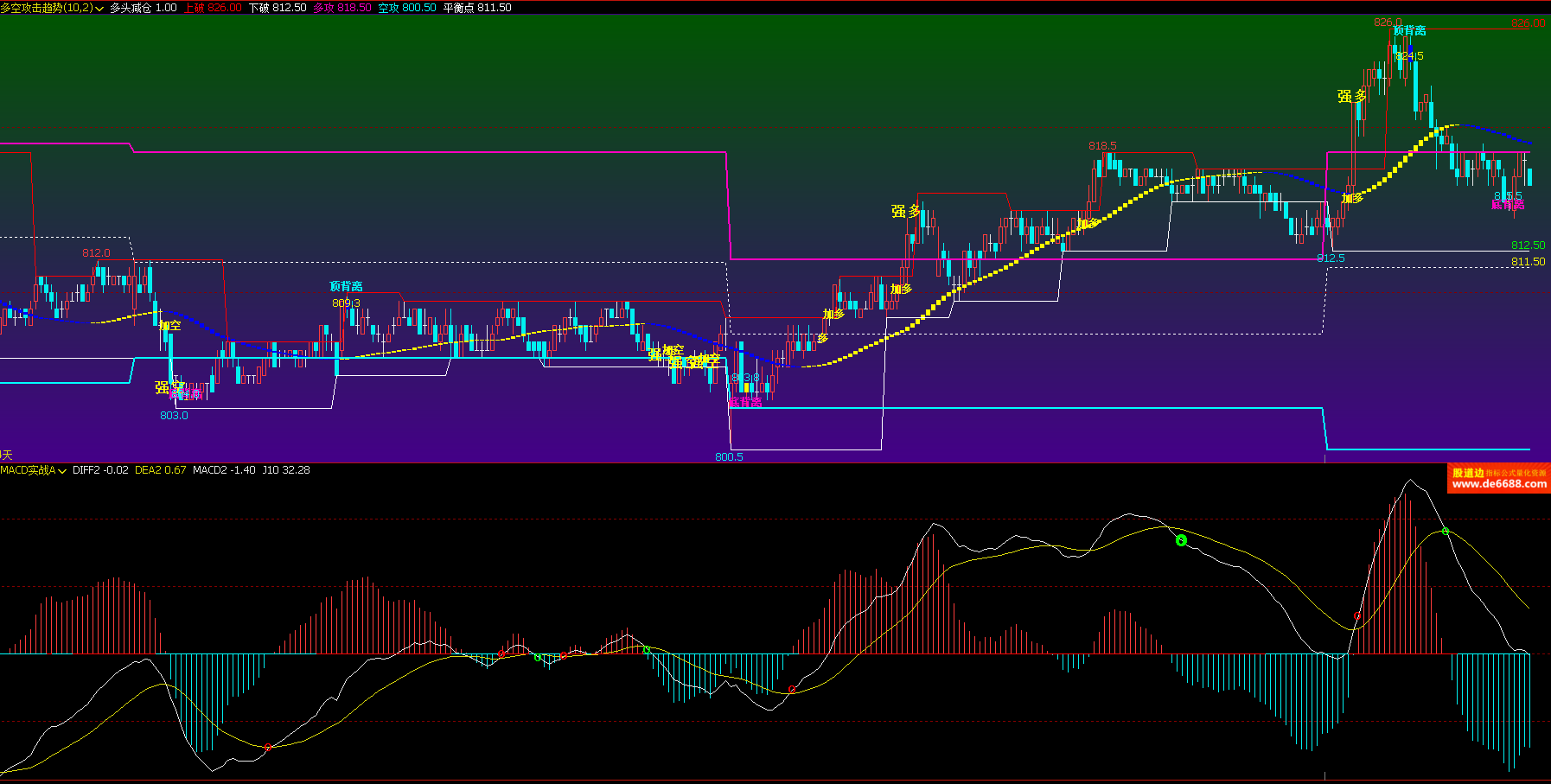The width and height of the screenshot is (1551, 784).
Task: Select the 顶背离 label near 809.3 price
Action: point(346,286)
